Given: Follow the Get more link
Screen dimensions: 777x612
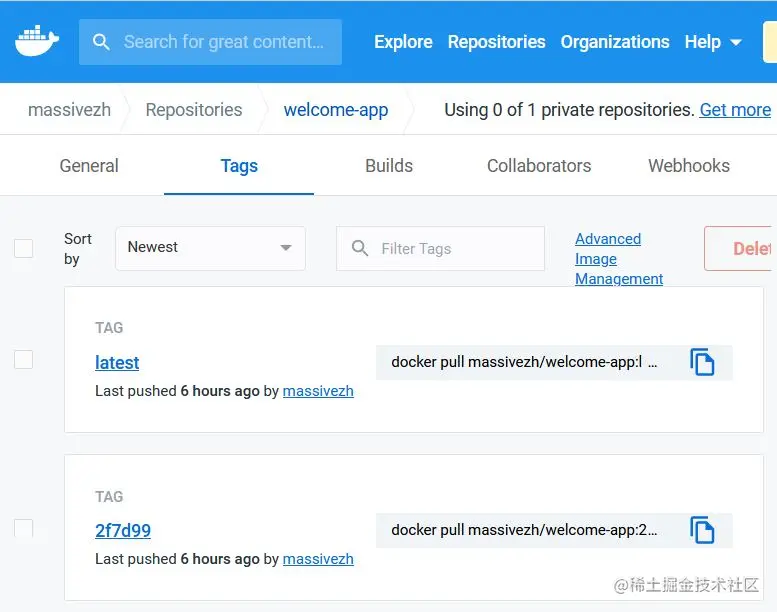Looking at the screenshot, I should pos(735,110).
